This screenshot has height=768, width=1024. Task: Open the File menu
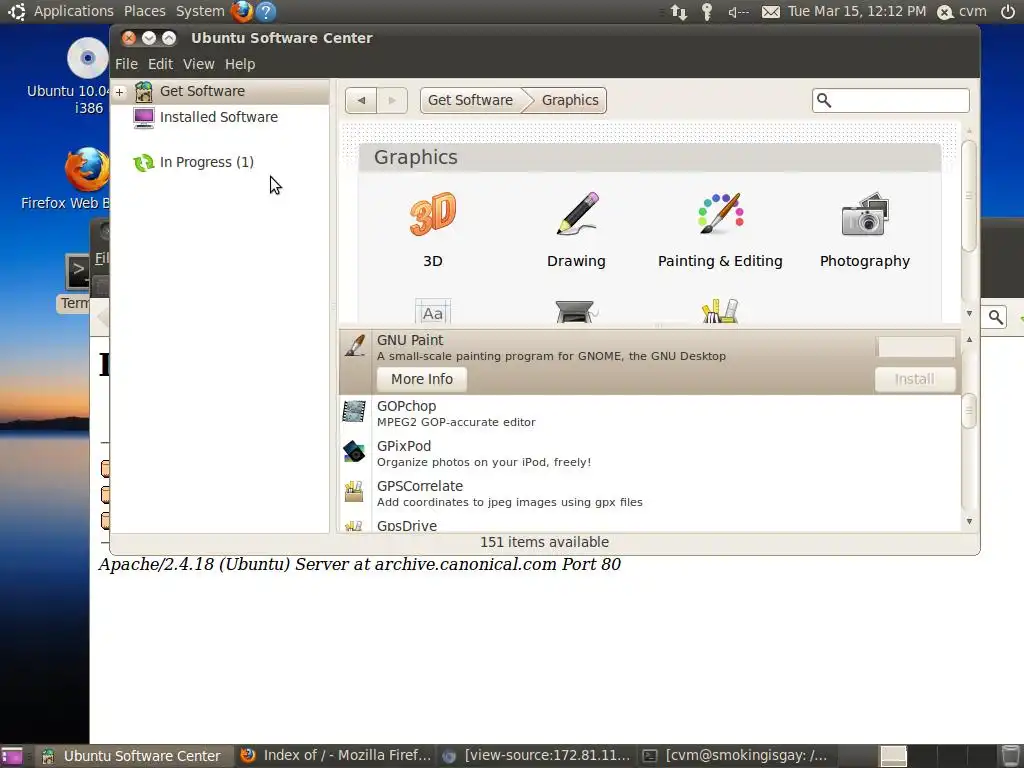(x=126, y=64)
